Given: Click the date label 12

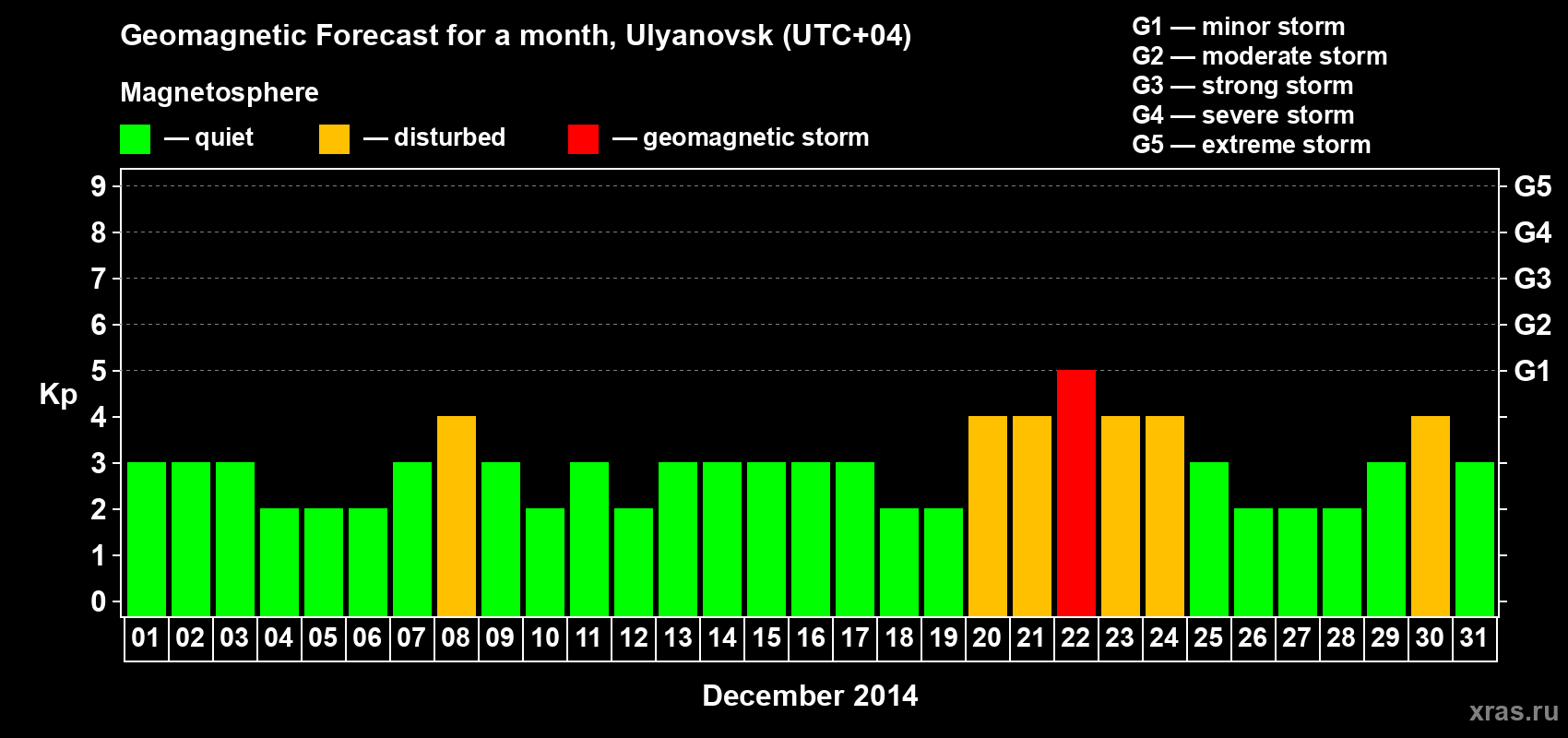Looking at the screenshot, I should 634,637.
